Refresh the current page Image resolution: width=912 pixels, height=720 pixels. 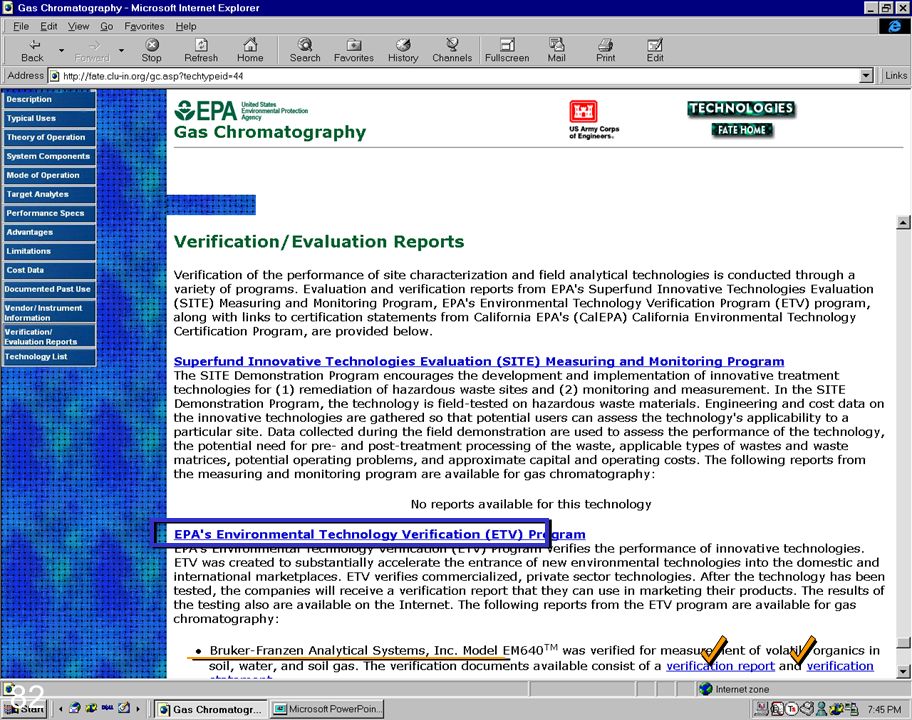coord(201,51)
